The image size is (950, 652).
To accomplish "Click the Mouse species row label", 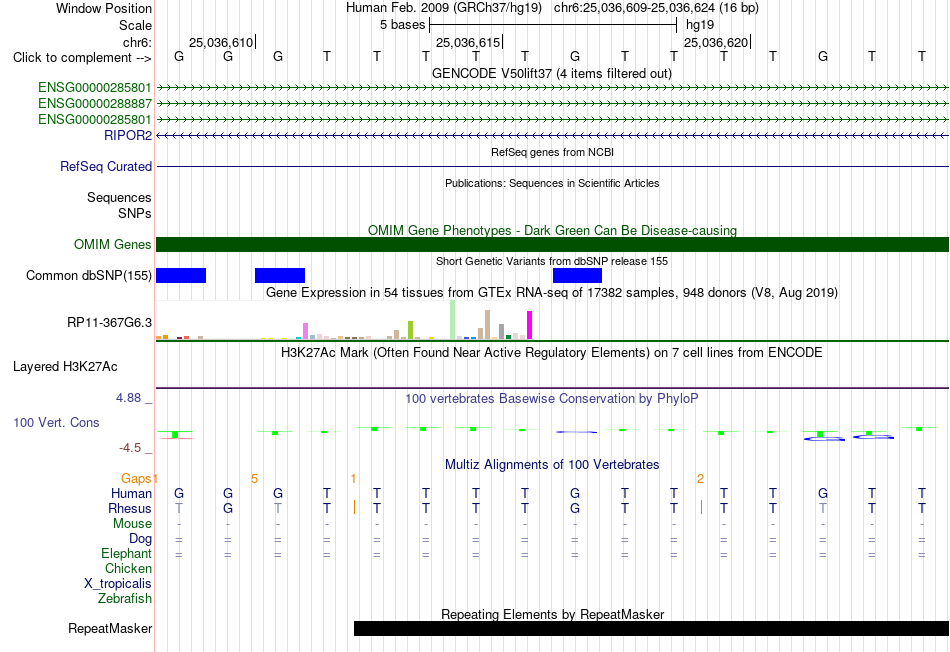I will click(132, 524).
